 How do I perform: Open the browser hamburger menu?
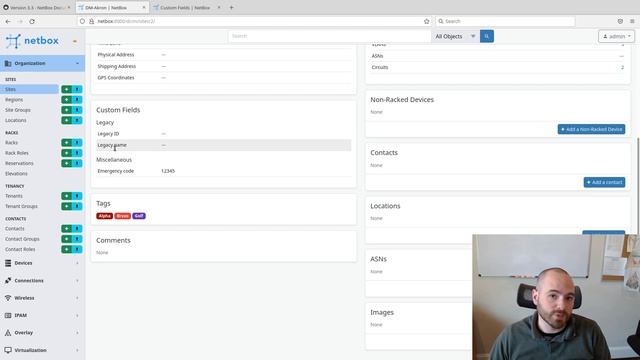click(x=632, y=21)
